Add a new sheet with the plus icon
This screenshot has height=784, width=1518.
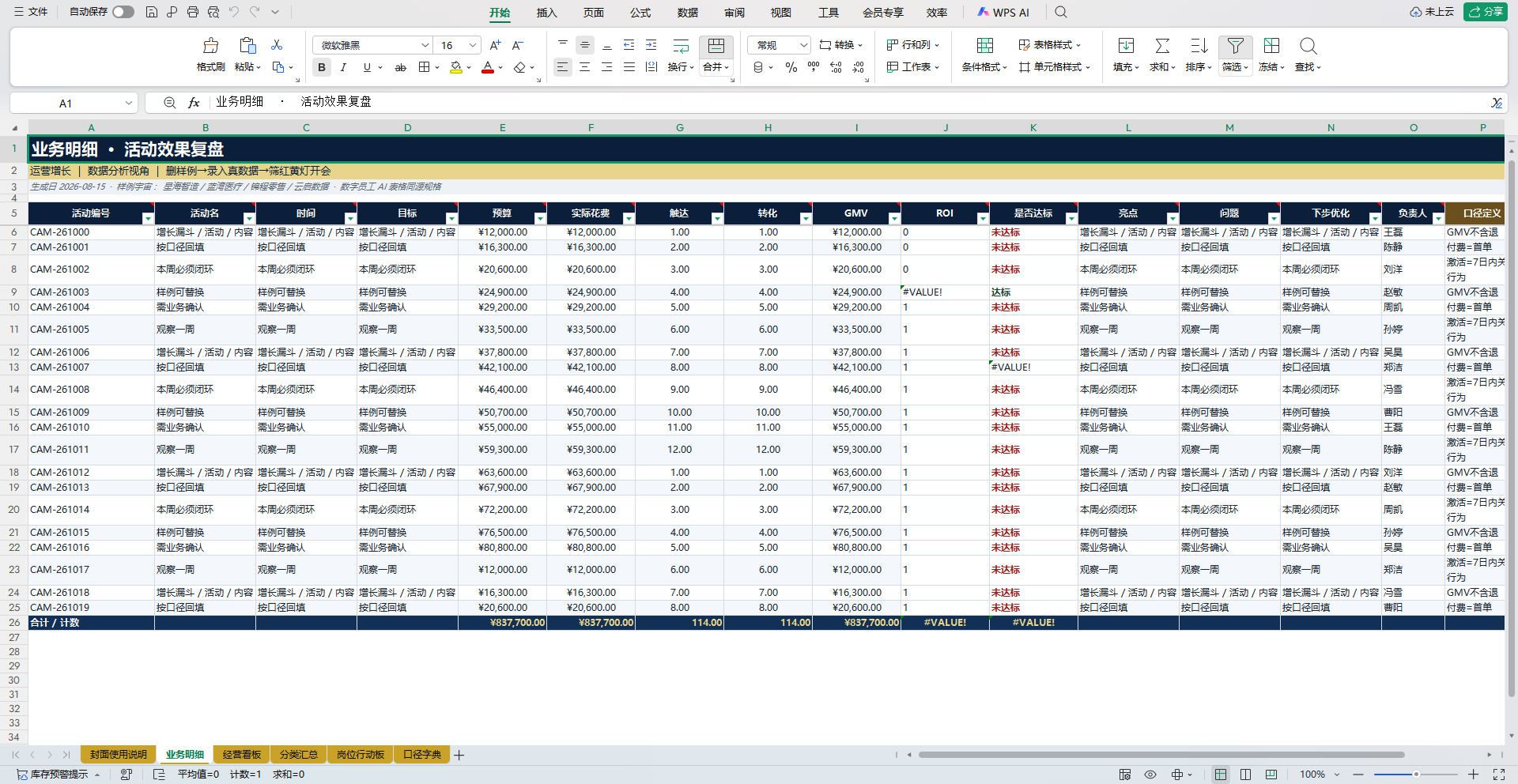(459, 755)
